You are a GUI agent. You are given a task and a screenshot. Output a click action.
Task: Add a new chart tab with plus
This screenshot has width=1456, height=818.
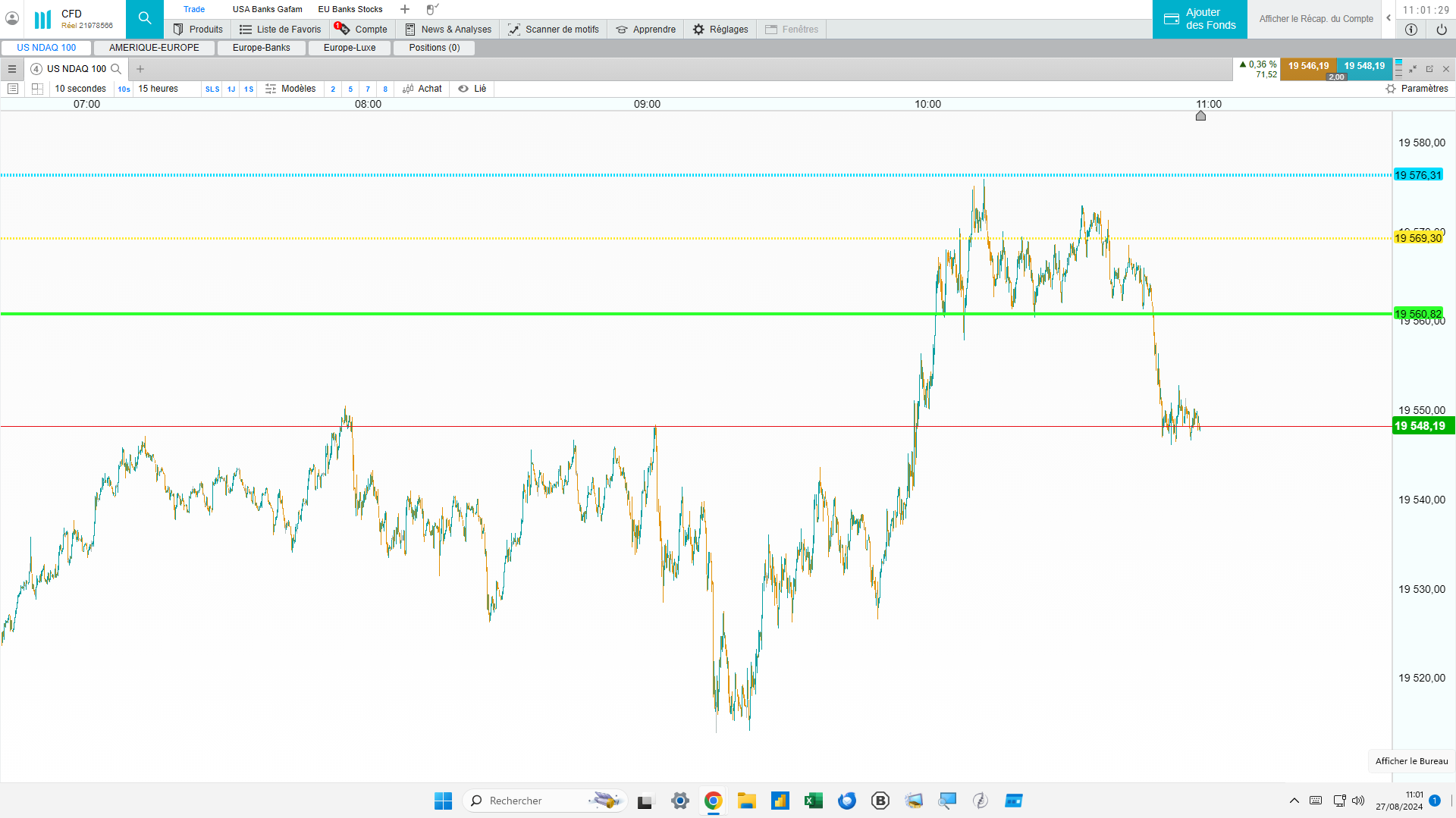click(140, 69)
